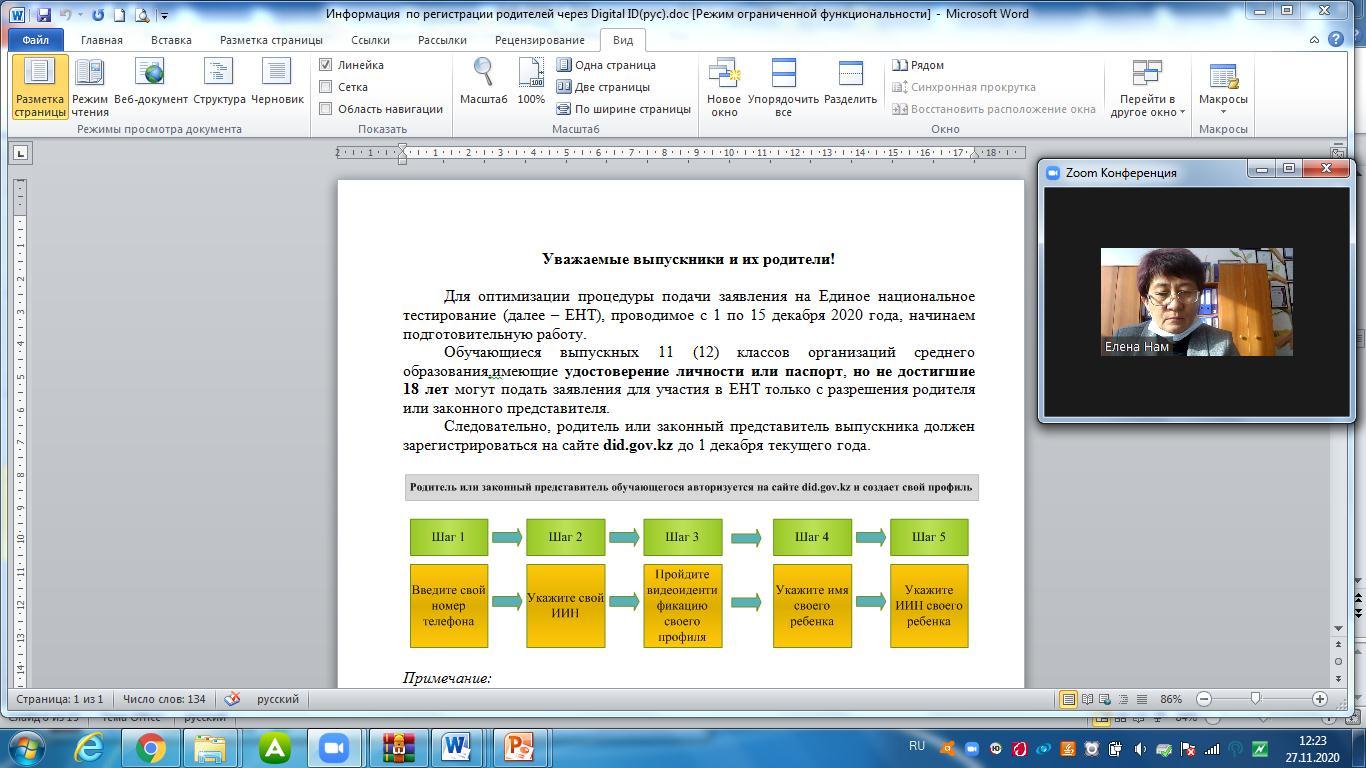Enable the Область навигации checkbox

[x=325, y=109]
